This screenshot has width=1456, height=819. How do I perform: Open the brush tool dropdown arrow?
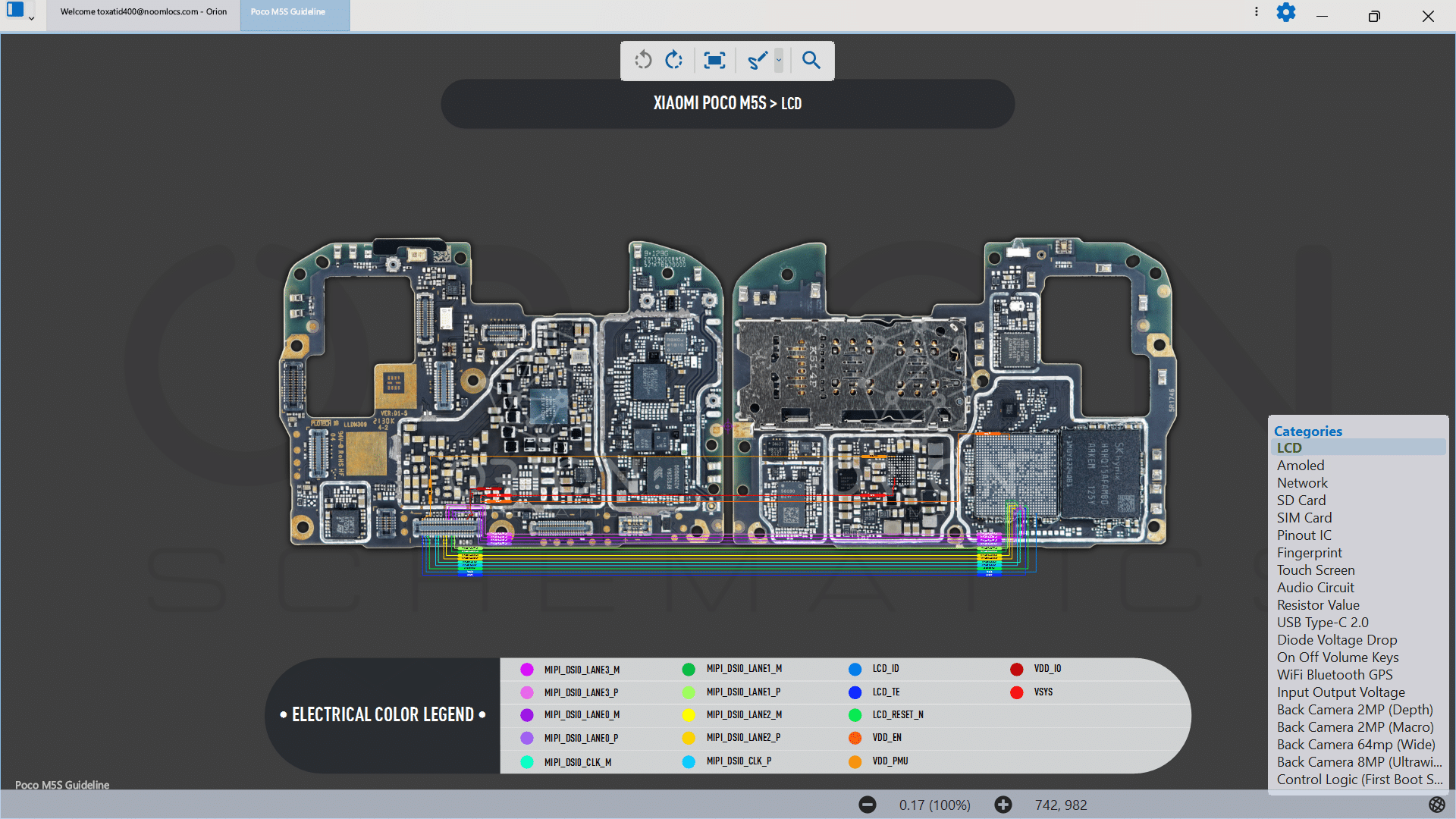[x=779, y=60]
